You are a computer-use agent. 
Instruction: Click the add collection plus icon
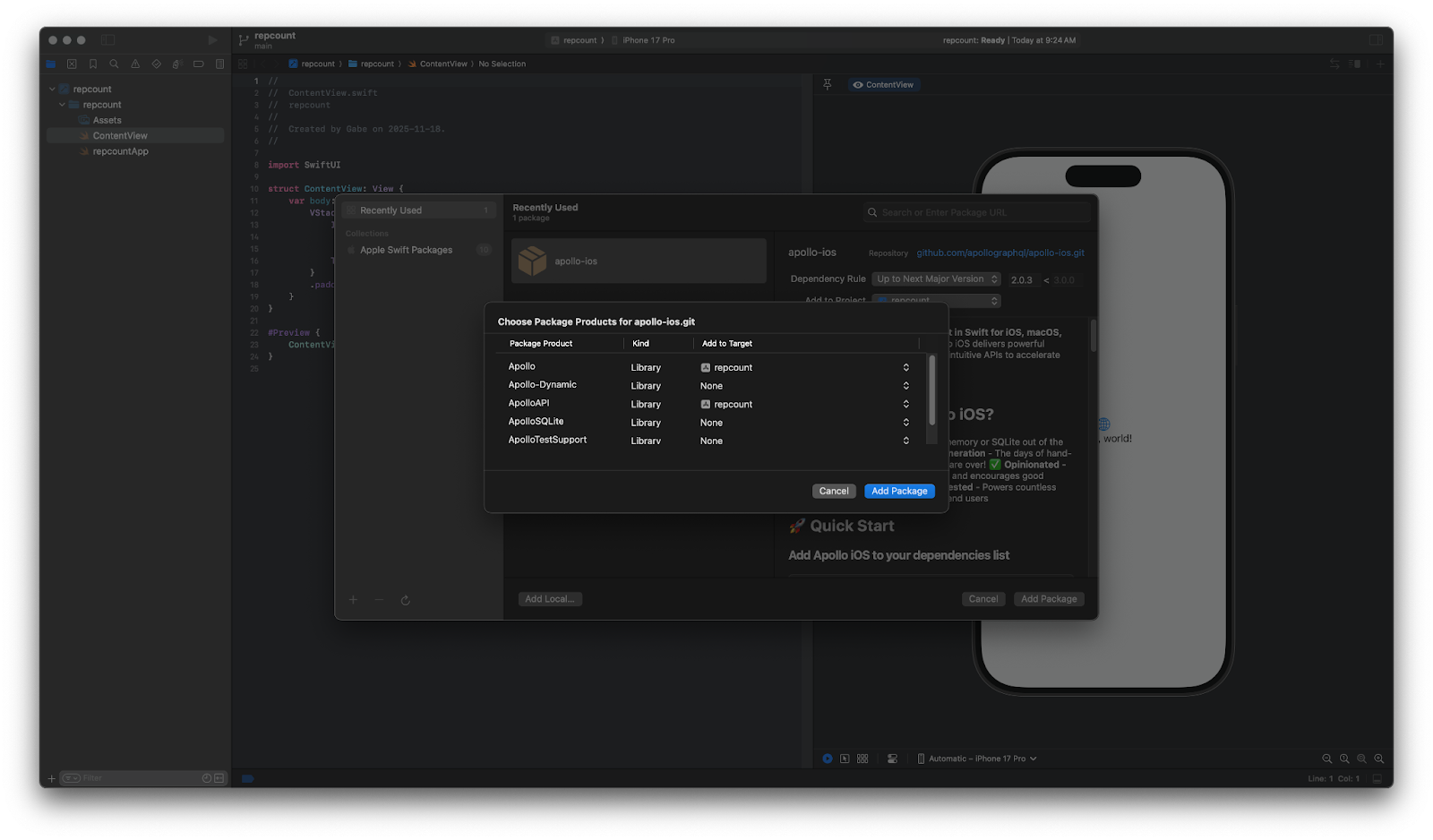(353, 600)
